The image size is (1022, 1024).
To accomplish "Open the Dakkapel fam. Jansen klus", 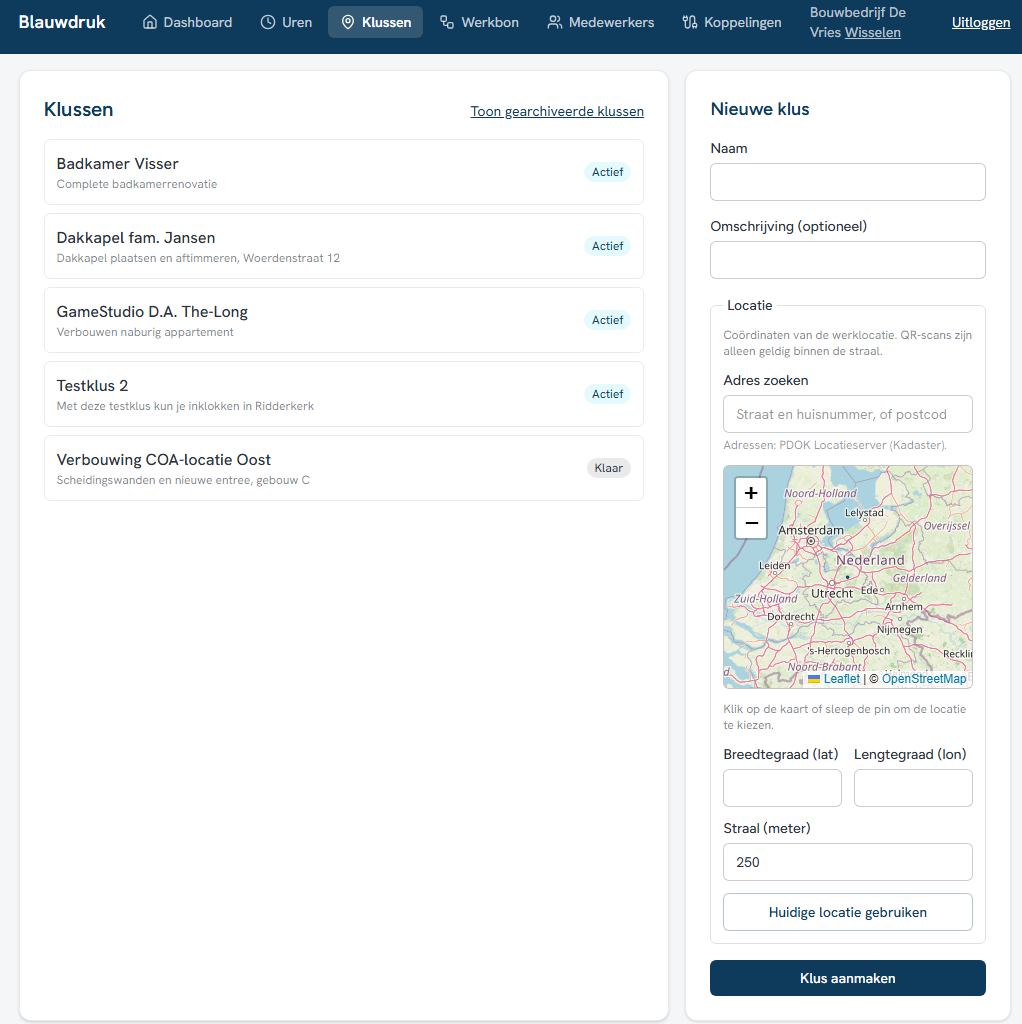I will point(343,246).
